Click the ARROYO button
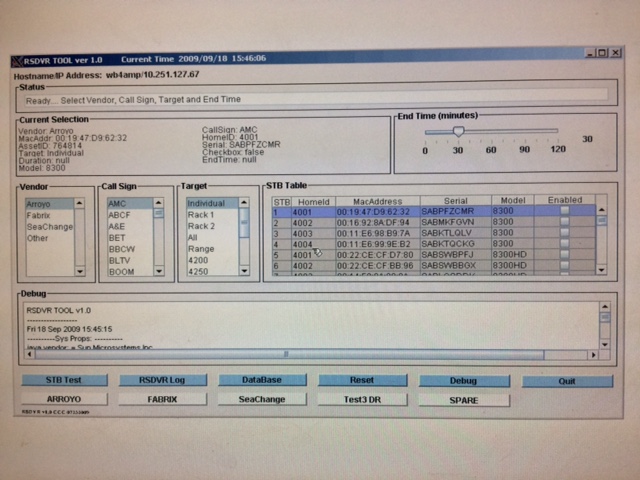640x480 pixels. coord(64,399)
